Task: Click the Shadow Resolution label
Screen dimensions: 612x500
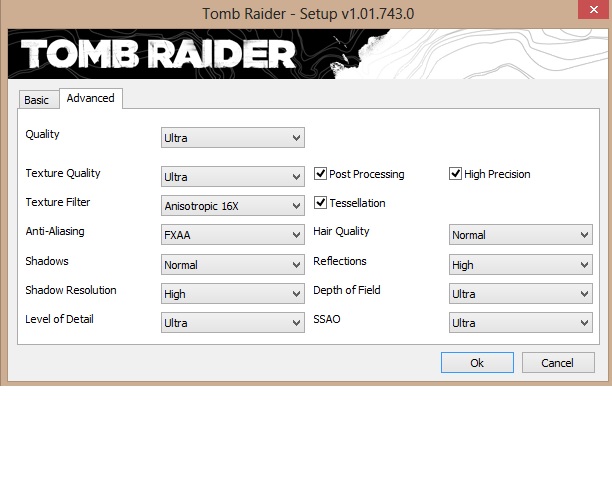Action: coord(71,290)
